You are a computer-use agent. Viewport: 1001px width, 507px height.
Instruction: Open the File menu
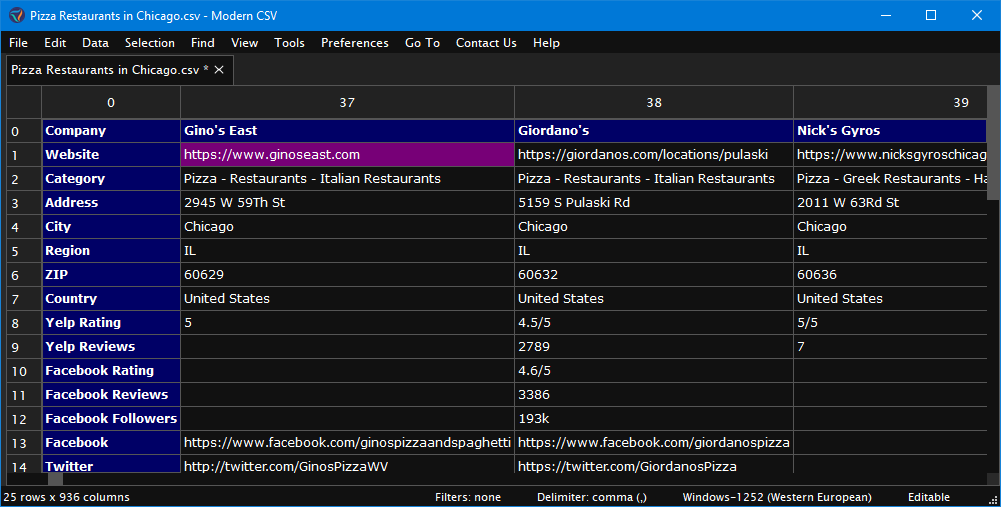[19, 43]
